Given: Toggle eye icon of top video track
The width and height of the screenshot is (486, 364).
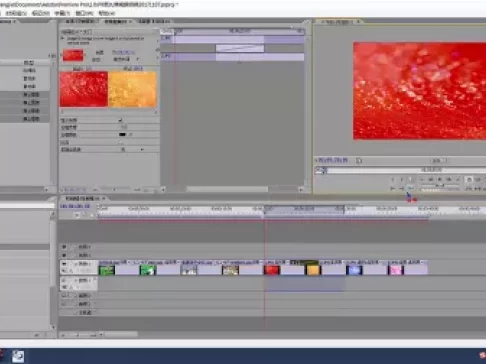Looking at the screenshot, I should [x=64, y=247].
